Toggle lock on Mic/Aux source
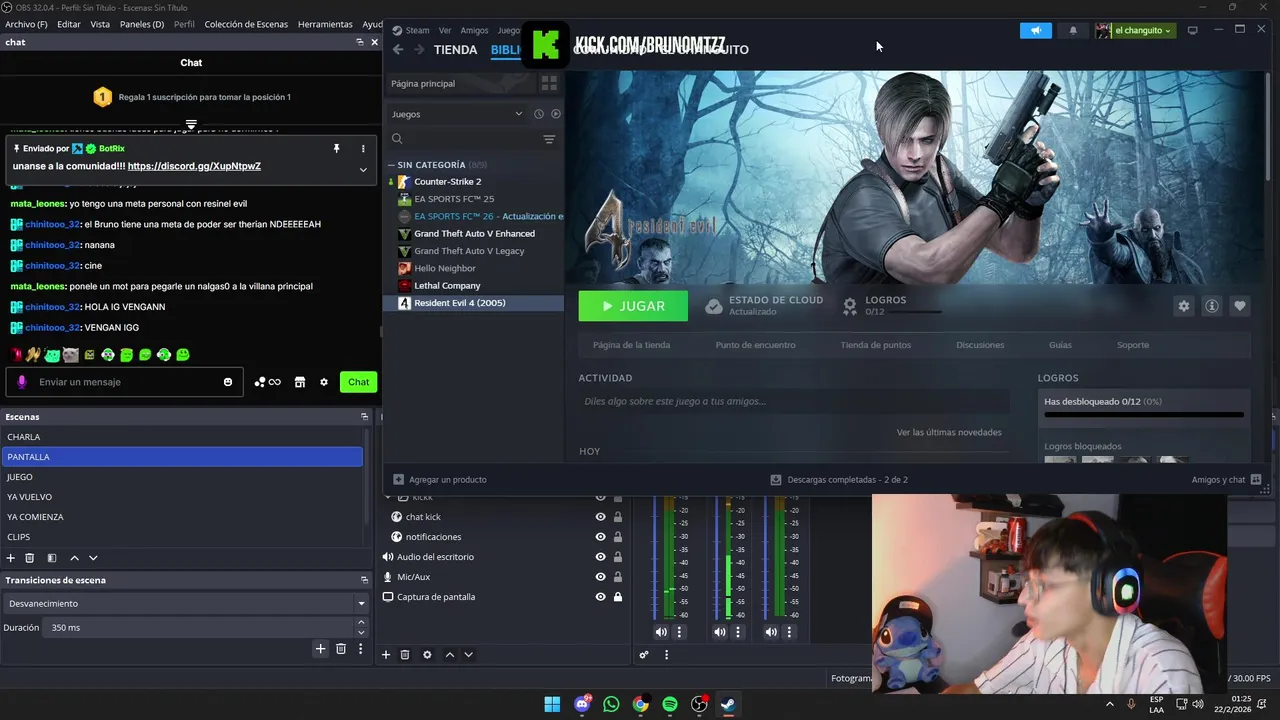Viewport: 1280px width, 720px height. tap(618, 577)
